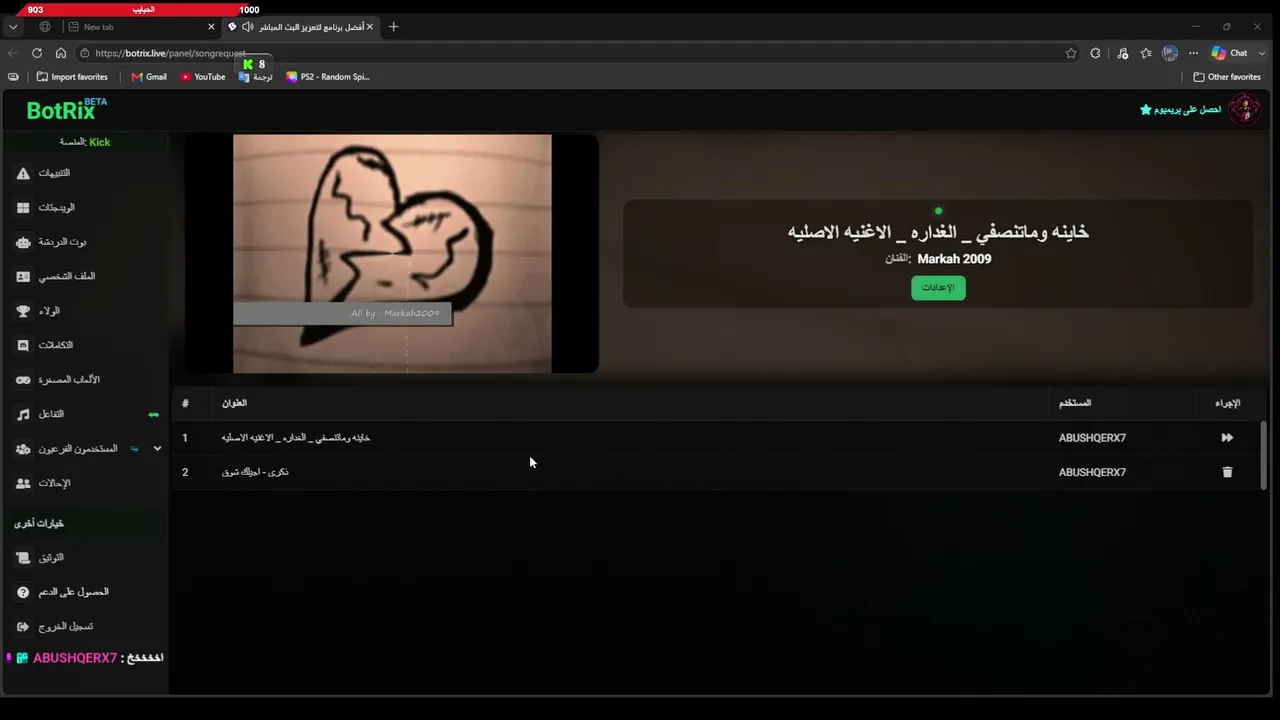Open the tab search dropdown arrow
1280x720 pixels.
(13, 27)
